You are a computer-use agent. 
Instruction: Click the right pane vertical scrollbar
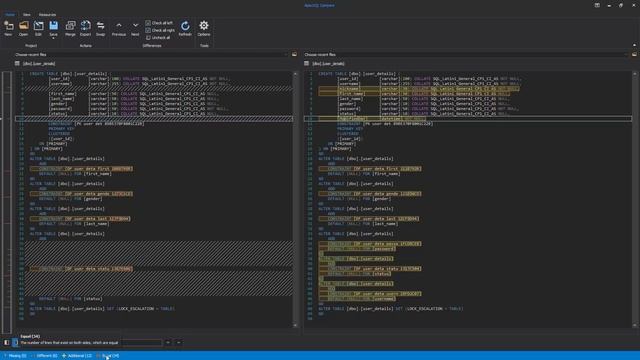pyautogui.click(x=635, y=199)
